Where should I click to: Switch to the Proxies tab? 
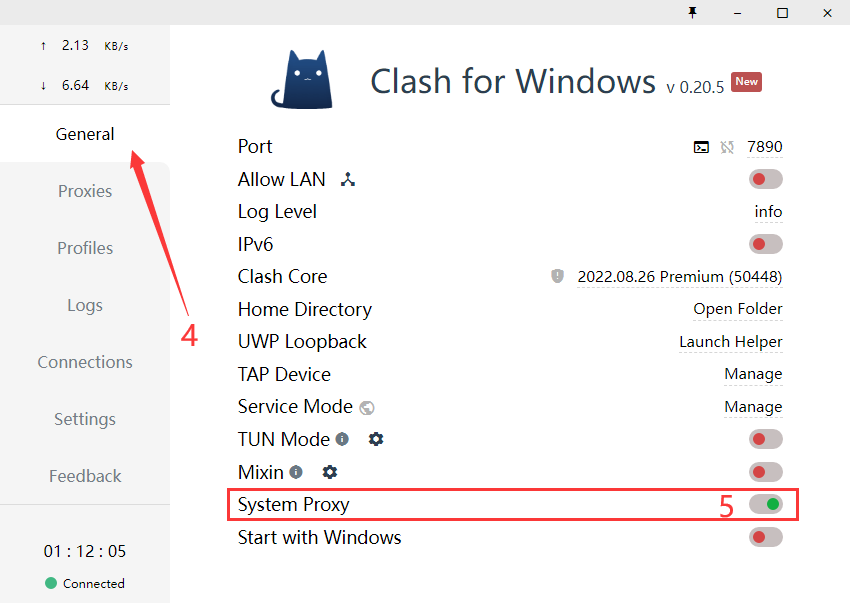[85, 191]
